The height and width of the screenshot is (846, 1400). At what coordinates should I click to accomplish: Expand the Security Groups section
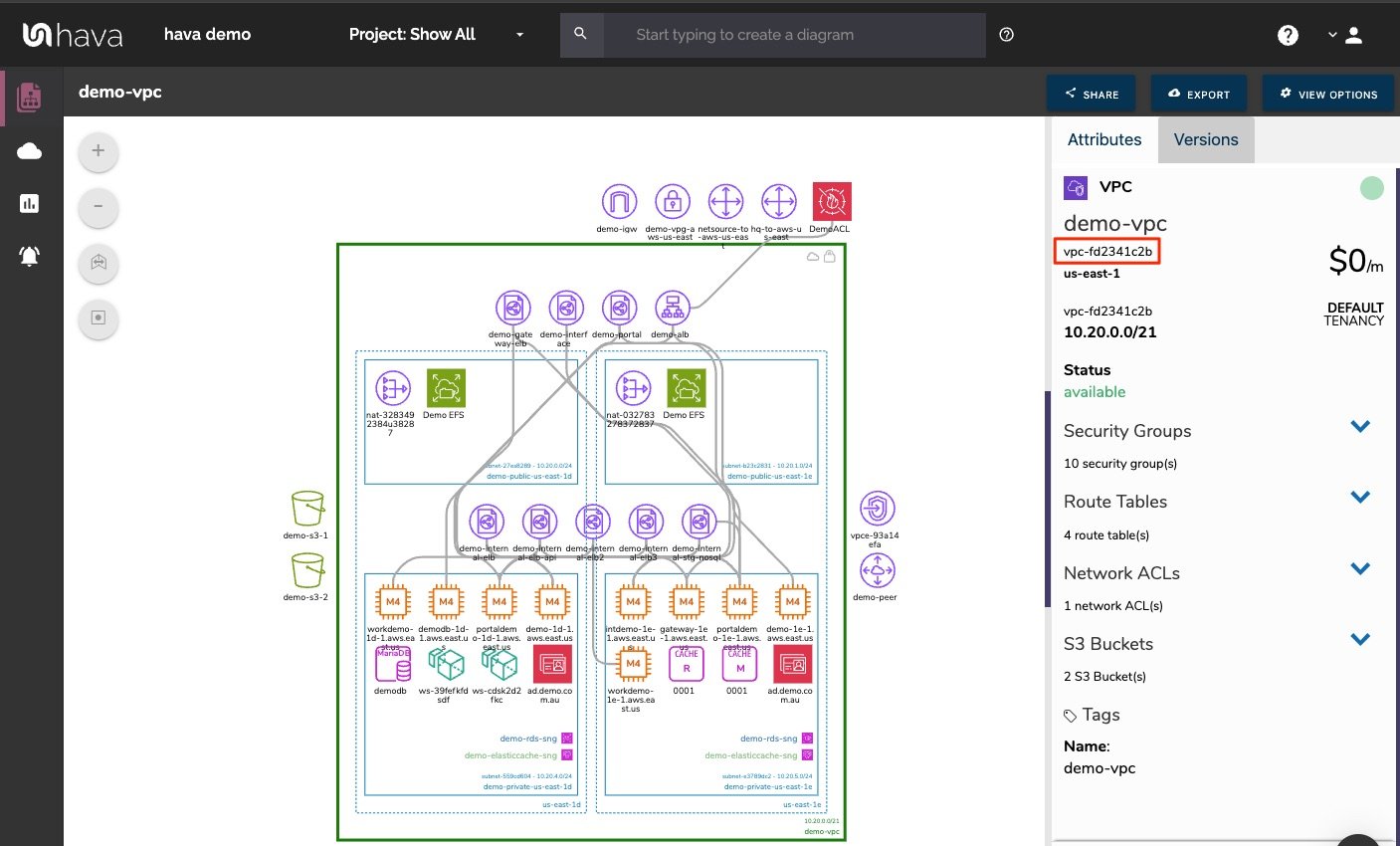click(x=1360, y=426)
